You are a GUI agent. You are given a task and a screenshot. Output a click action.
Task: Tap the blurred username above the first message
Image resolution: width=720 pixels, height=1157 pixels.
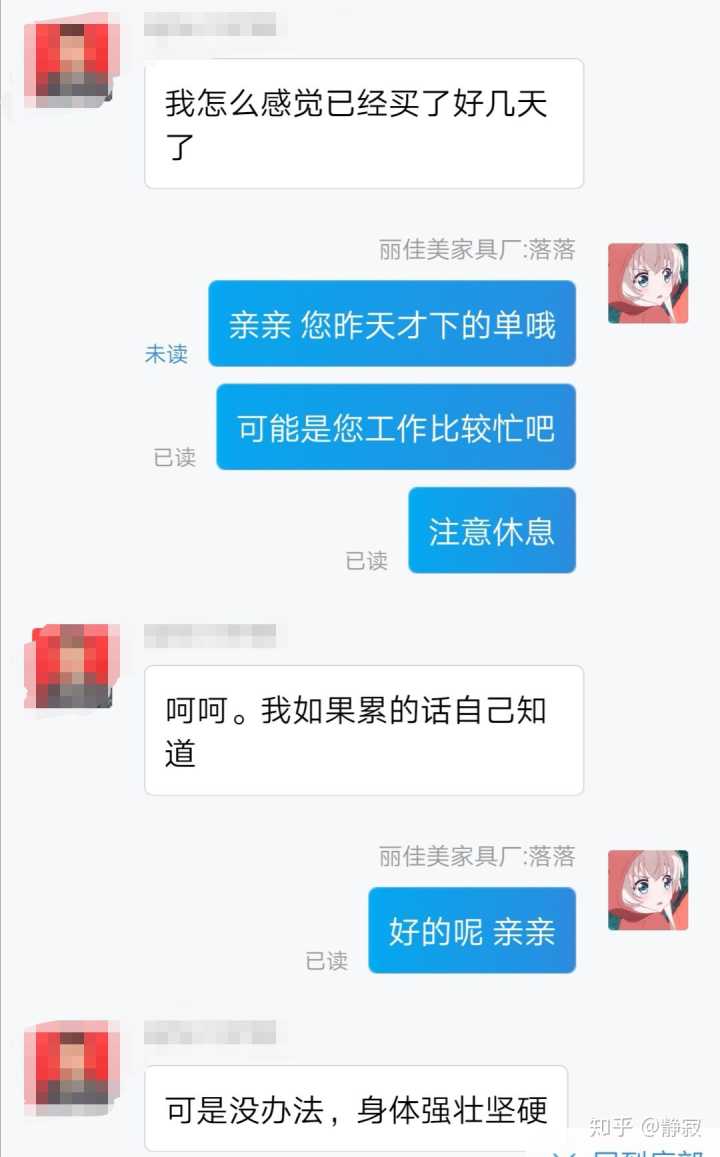[210, 24]
